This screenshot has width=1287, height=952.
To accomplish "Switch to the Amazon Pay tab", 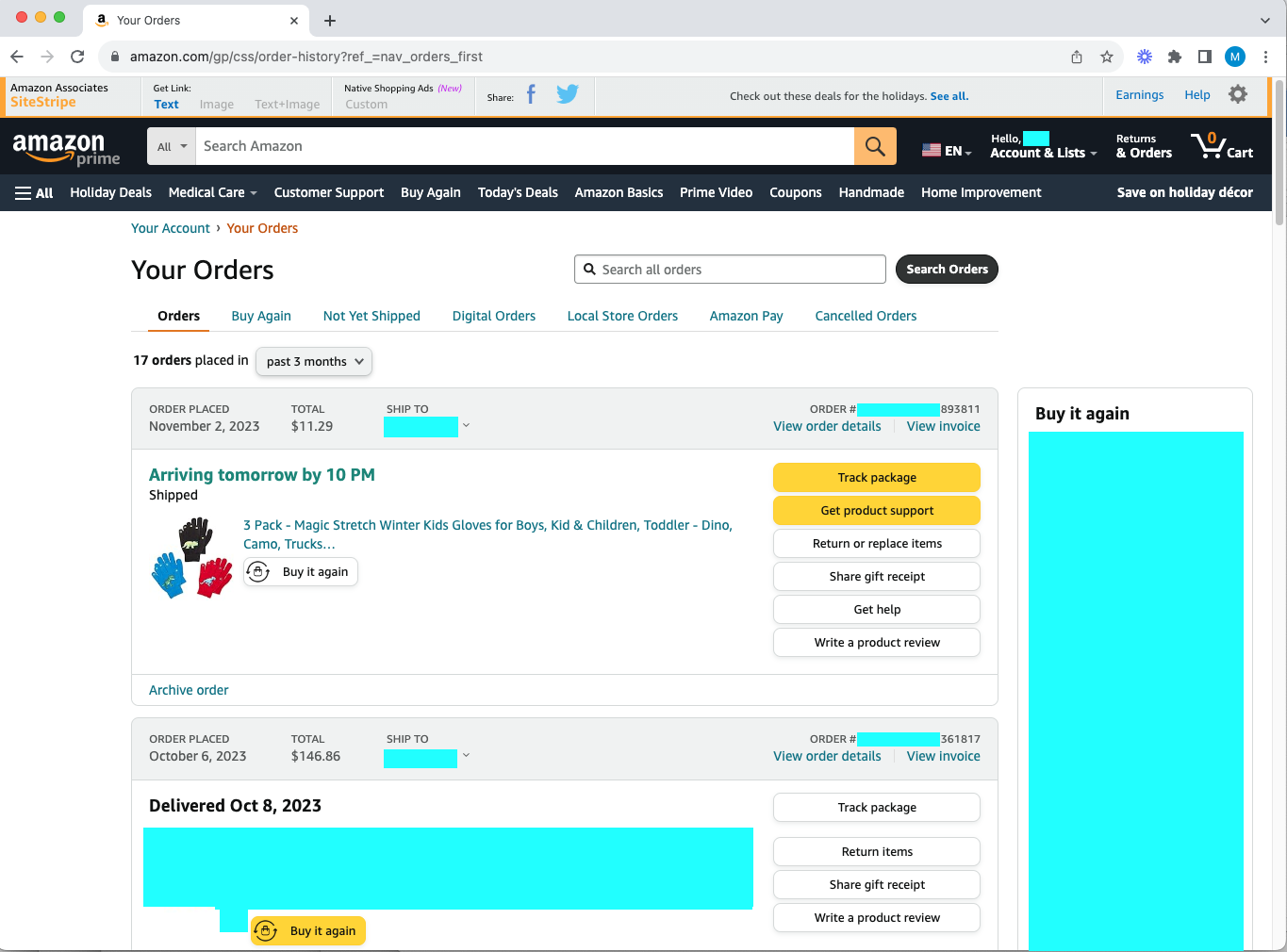I will [x=747, y=316].
